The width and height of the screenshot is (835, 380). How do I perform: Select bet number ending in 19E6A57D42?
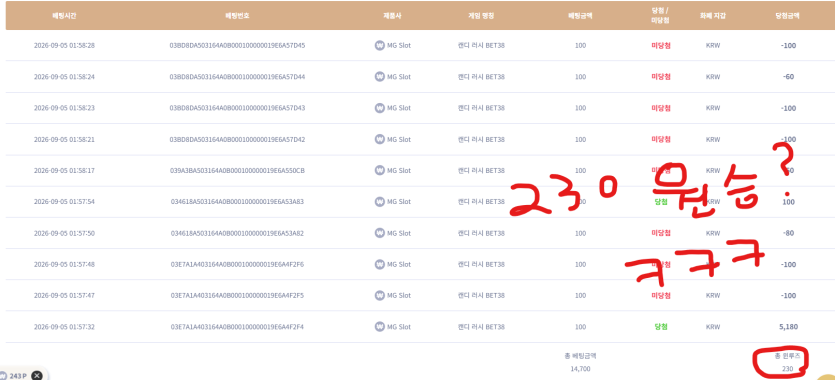(237, 139)
